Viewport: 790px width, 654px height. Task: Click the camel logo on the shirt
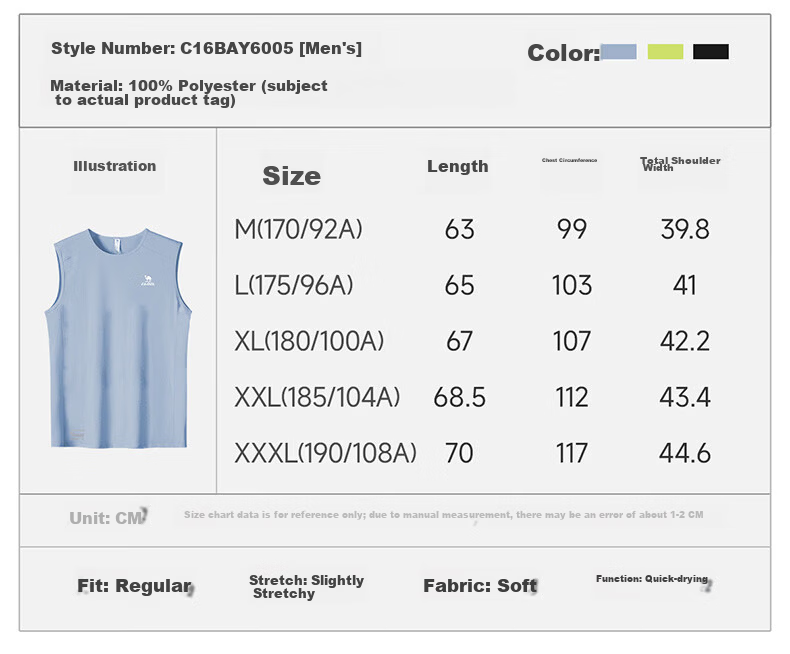coord(148,281)
